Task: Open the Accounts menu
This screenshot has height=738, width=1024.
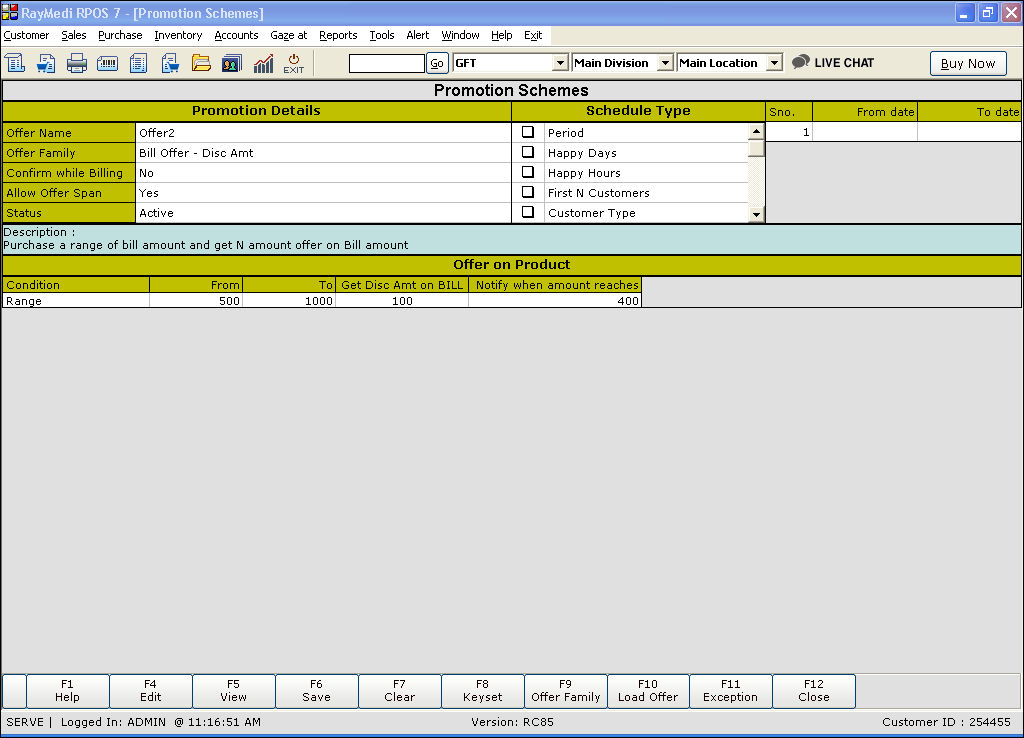Action: (236, 35)
